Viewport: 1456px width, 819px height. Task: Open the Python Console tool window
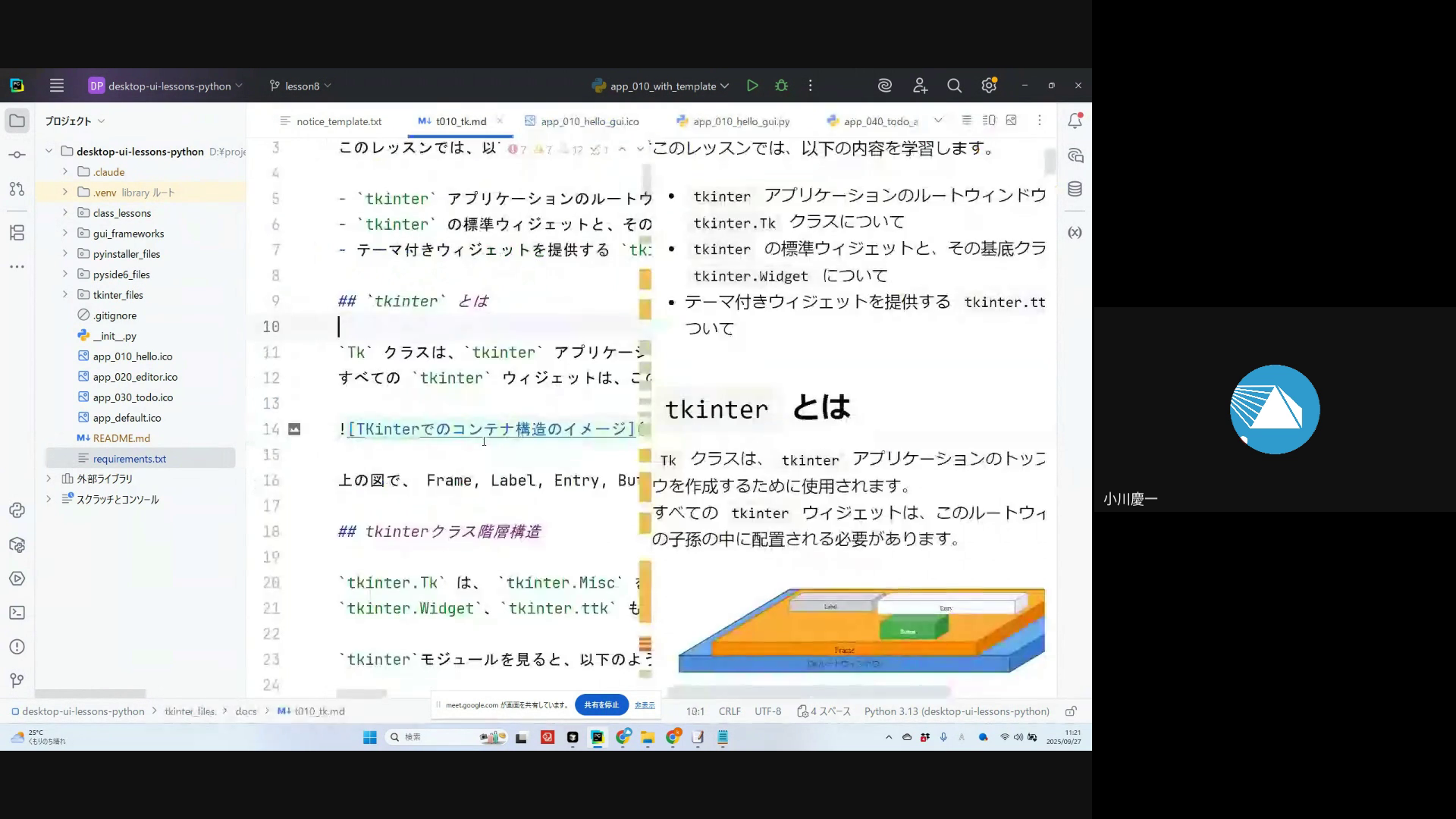(17, 510)
